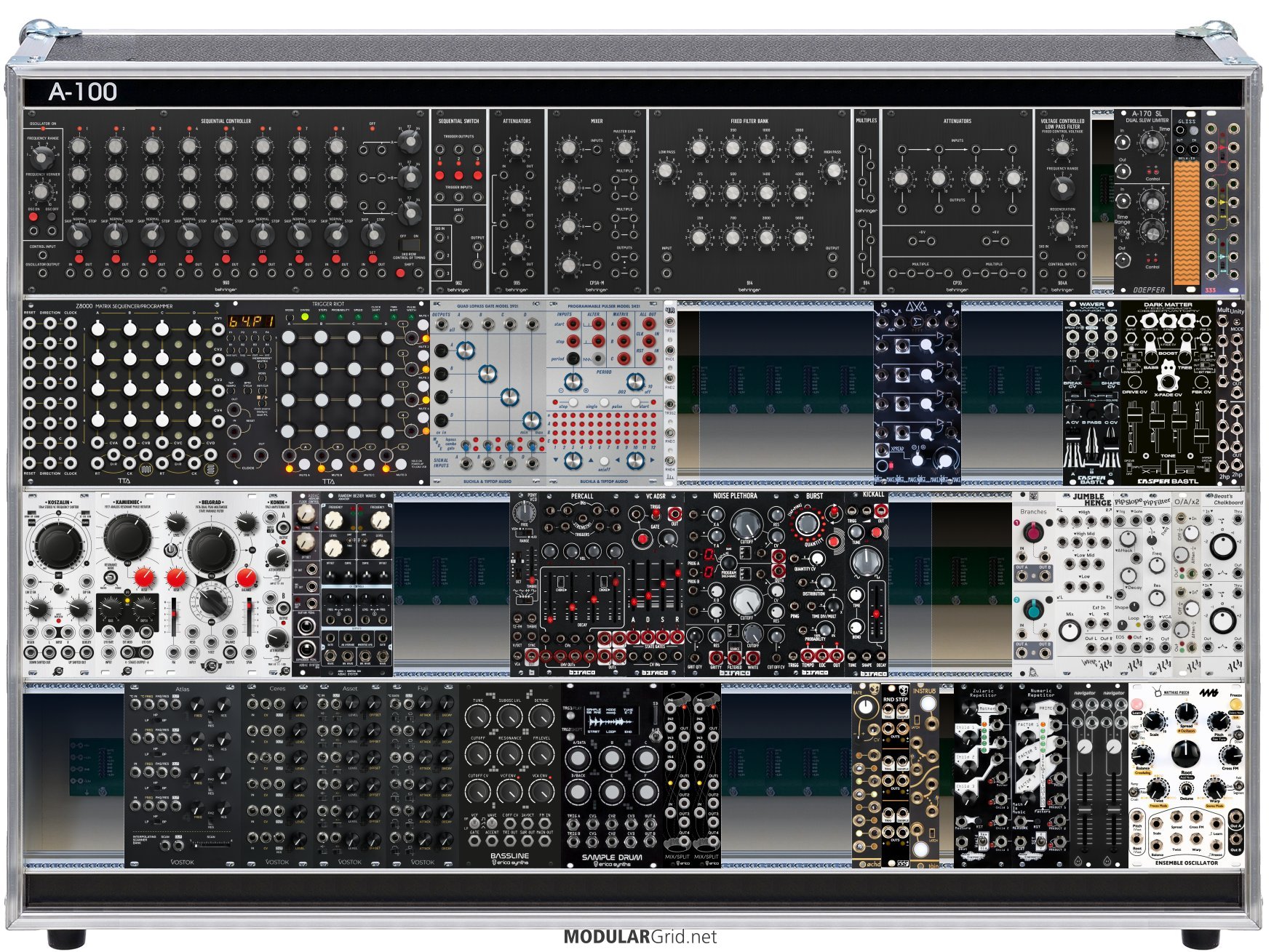Click the OSC OFF button on the 960
This screenshot has width=1282, height=952.
pos(52,217)
